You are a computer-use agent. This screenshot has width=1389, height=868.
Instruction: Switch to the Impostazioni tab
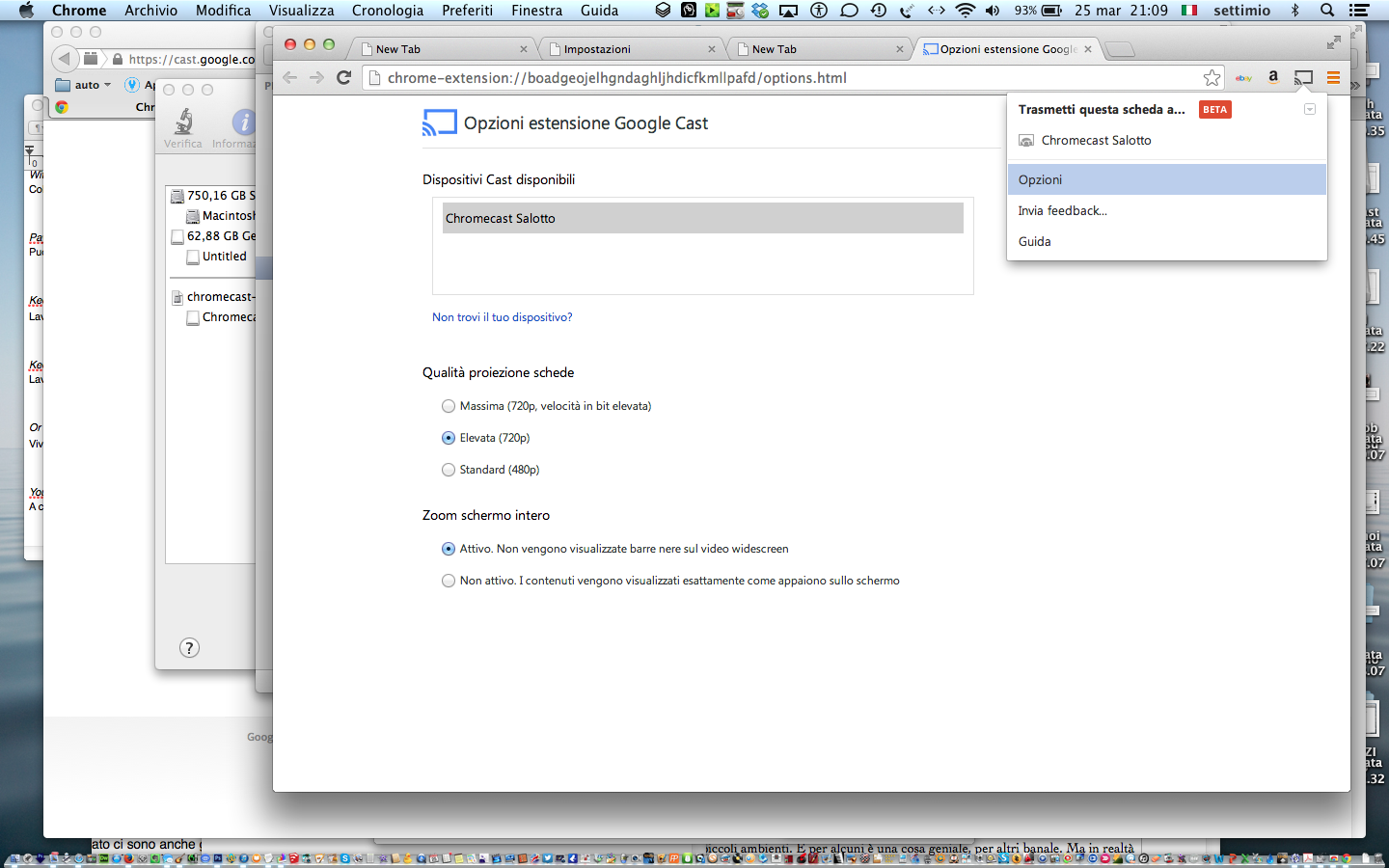tap(632, 49)
